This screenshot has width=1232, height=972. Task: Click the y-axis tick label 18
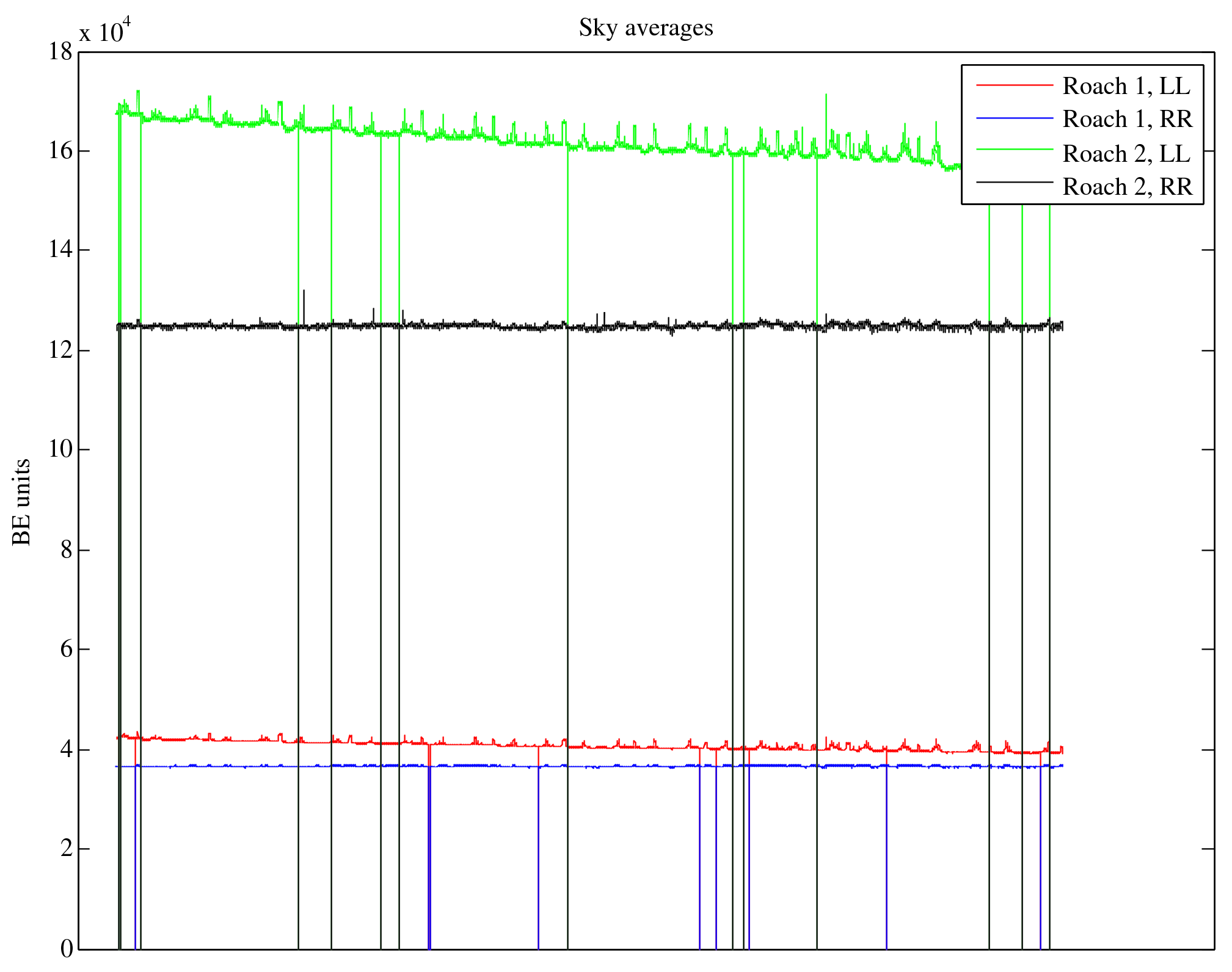(60, 52)
